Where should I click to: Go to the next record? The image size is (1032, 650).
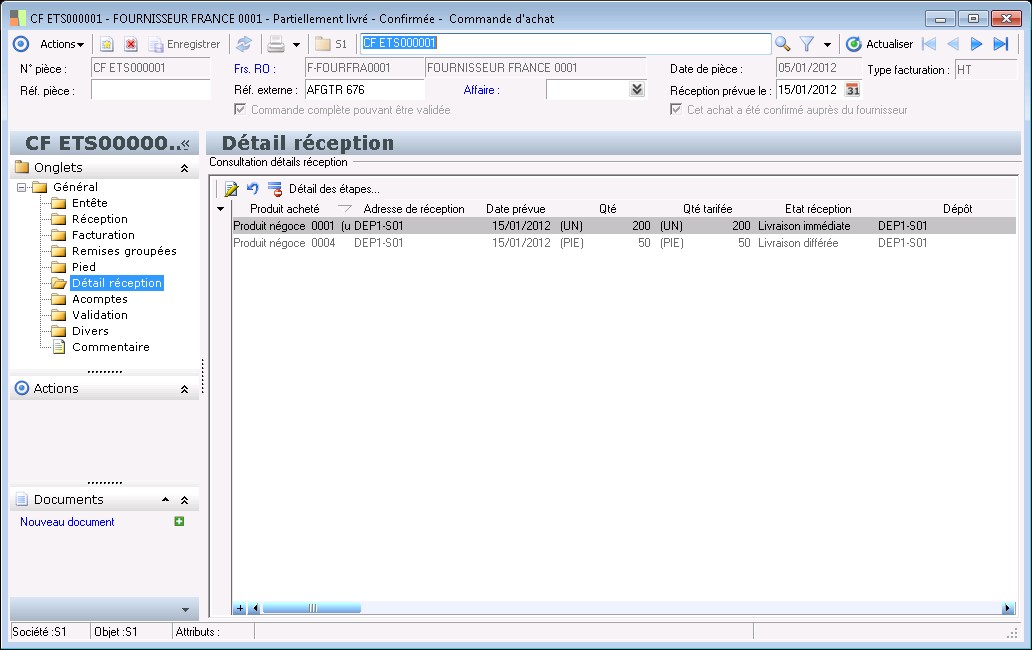click(977, 44)
